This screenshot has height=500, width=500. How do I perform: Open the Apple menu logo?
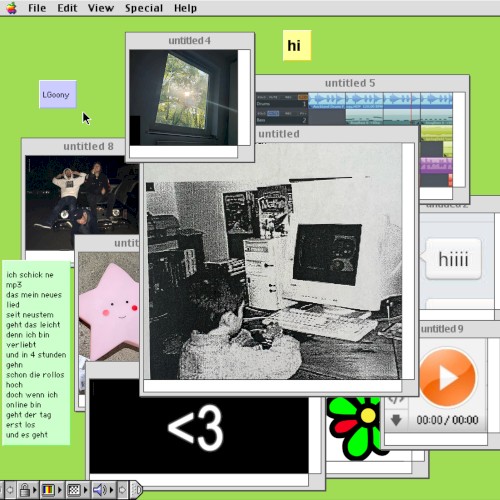coord(11,8)
